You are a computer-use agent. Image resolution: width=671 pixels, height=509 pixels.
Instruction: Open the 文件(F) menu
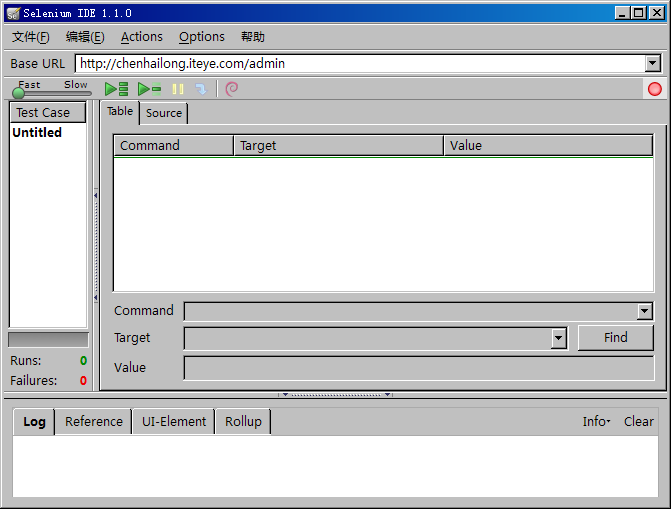pos(30,37)
